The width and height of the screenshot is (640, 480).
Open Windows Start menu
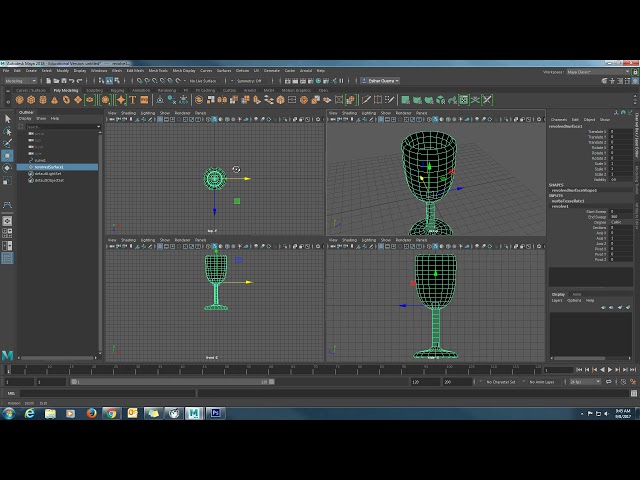click(9, 413)
